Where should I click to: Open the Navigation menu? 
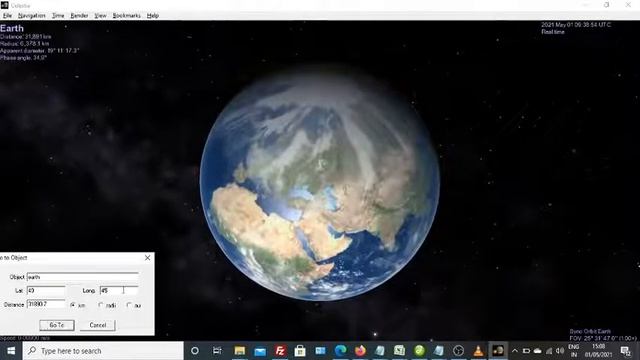pos(31,16)
